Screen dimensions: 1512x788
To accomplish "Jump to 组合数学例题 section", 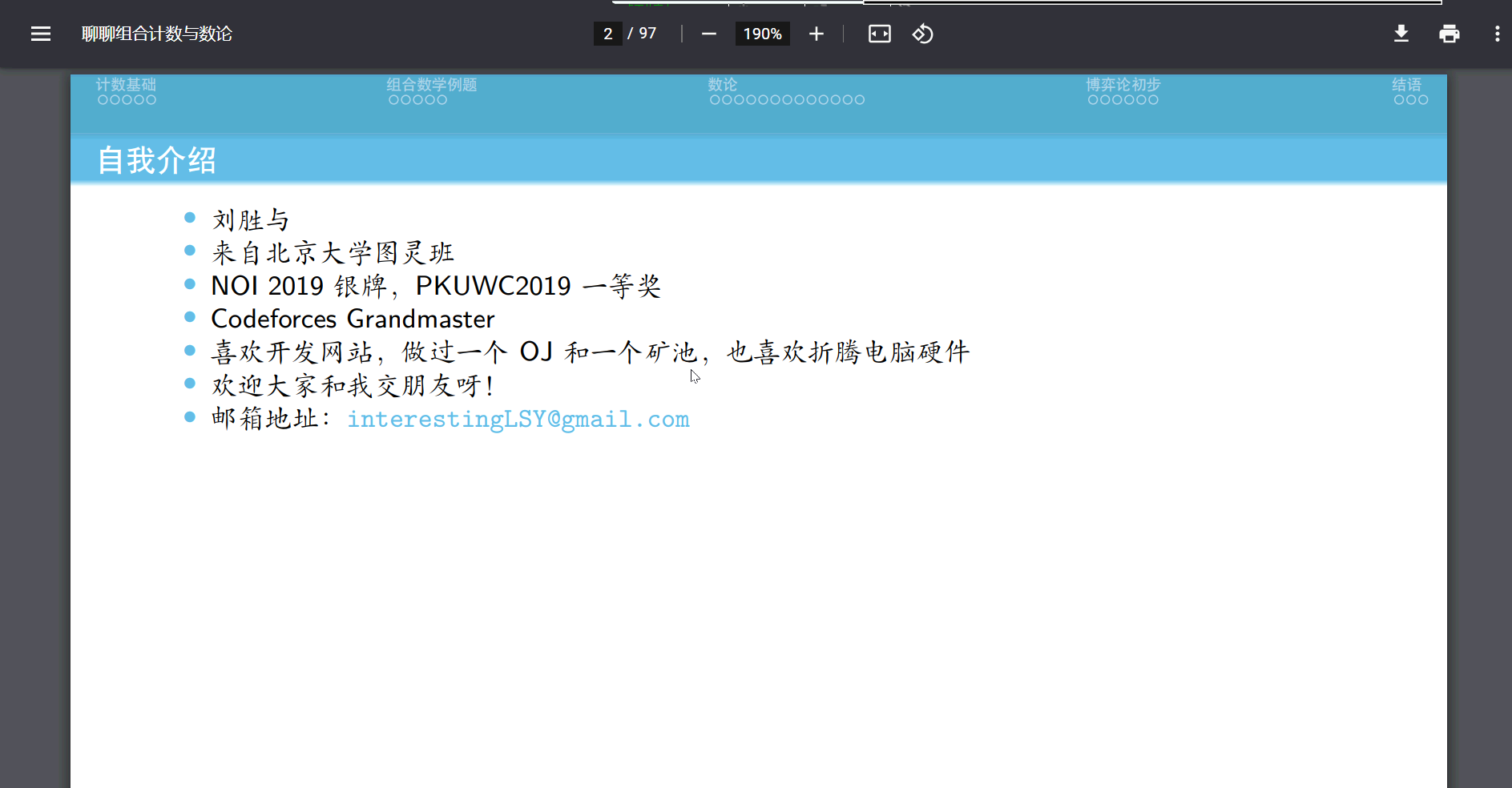I will [x=432, y=84].
